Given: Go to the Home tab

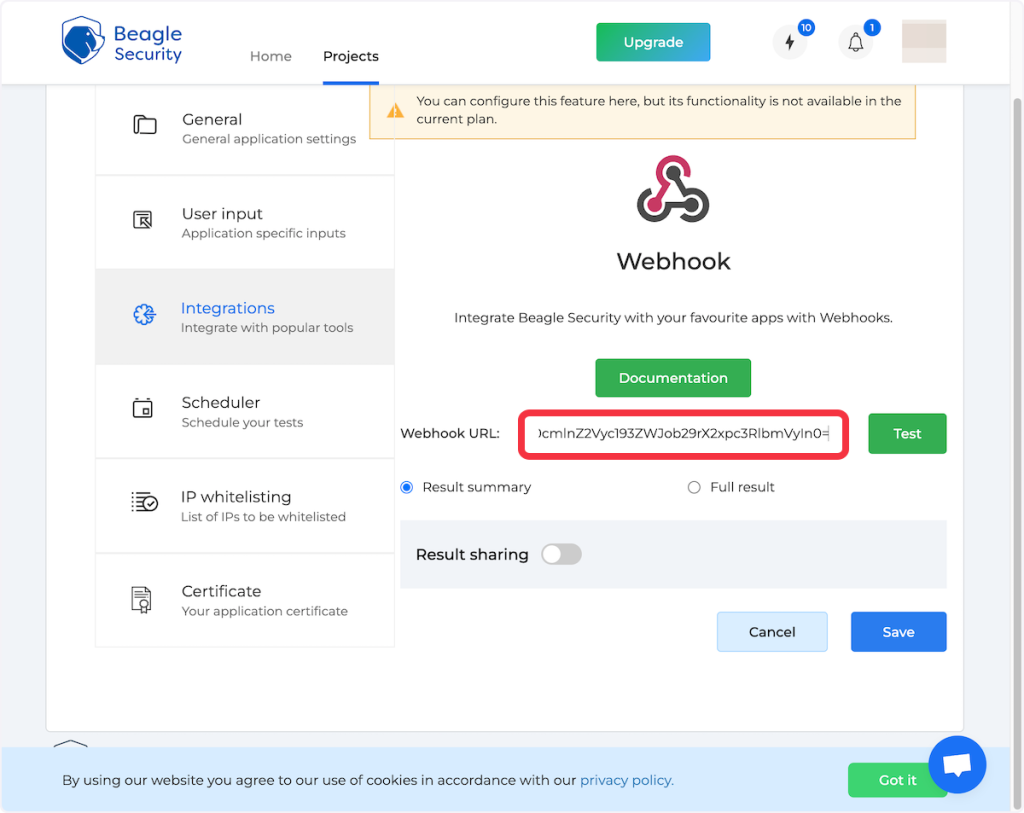Looking at the screenshot, I should click(270, 56).
